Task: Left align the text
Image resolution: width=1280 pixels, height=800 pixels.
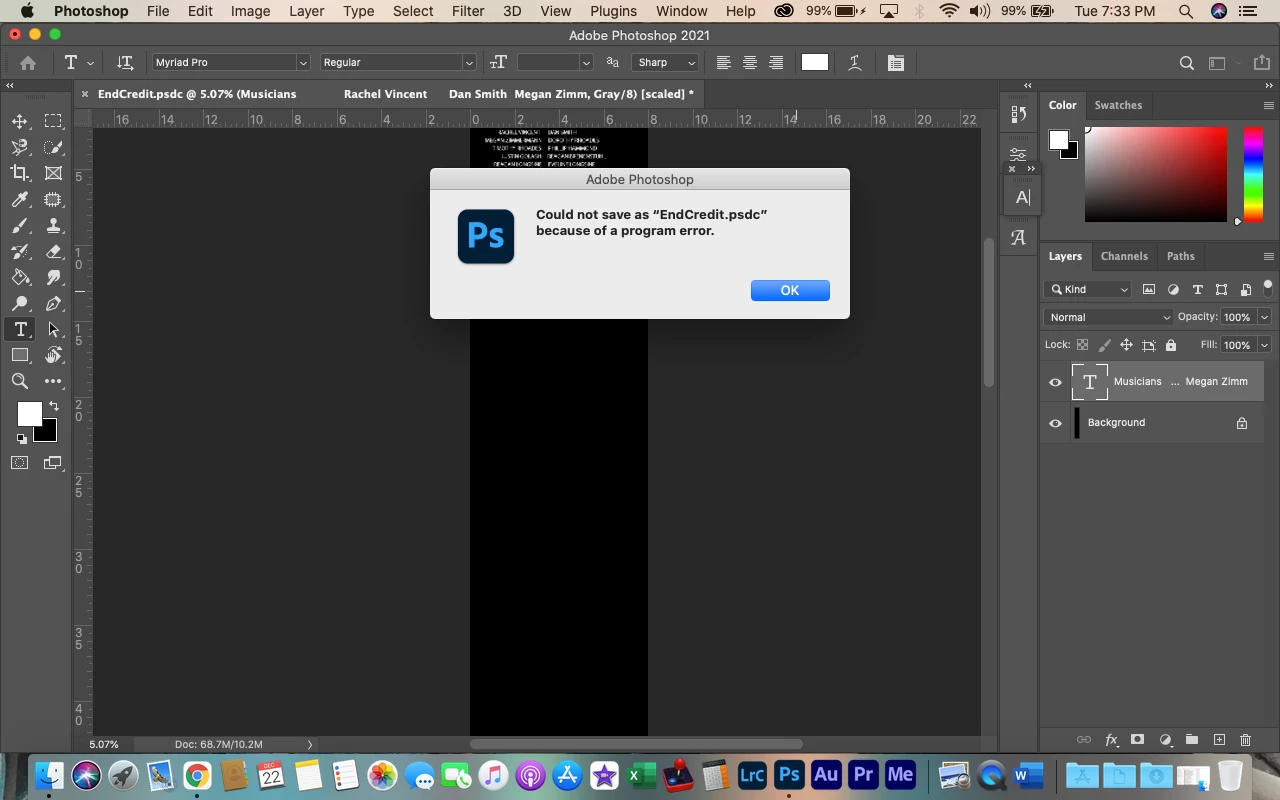Action: (724, 62)
